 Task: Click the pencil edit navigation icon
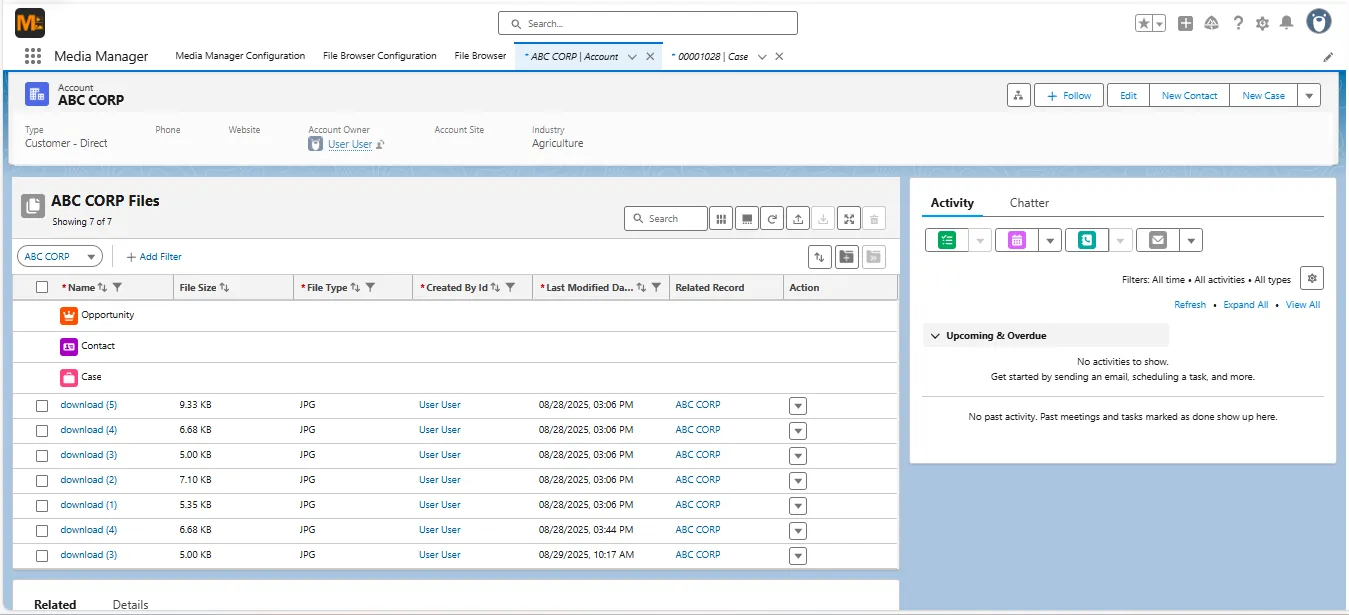coord(1328,57)
